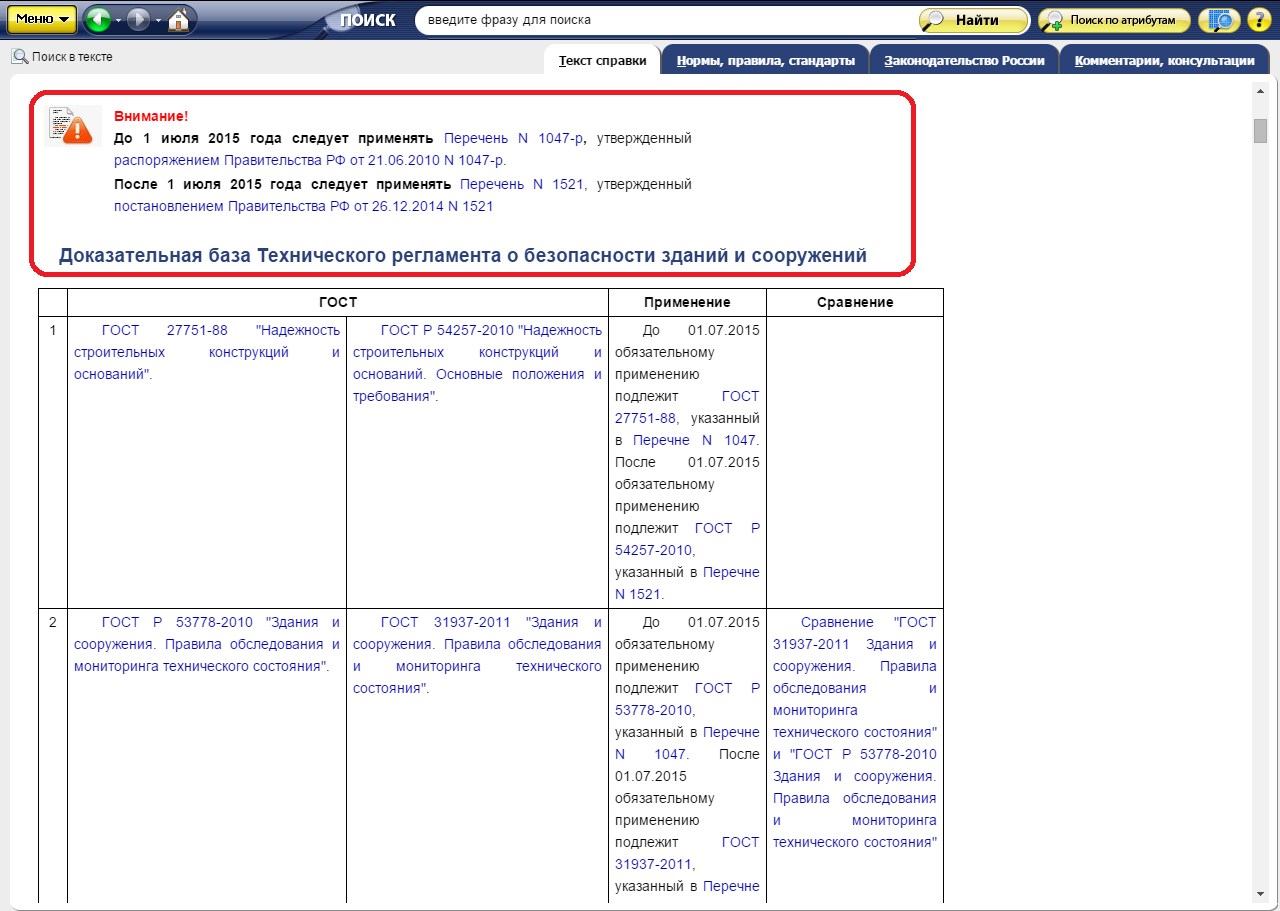Open постановлением Правительства РФ от 26.12.2014 link
Screen dimensions: 1280x911
[304, 206]
